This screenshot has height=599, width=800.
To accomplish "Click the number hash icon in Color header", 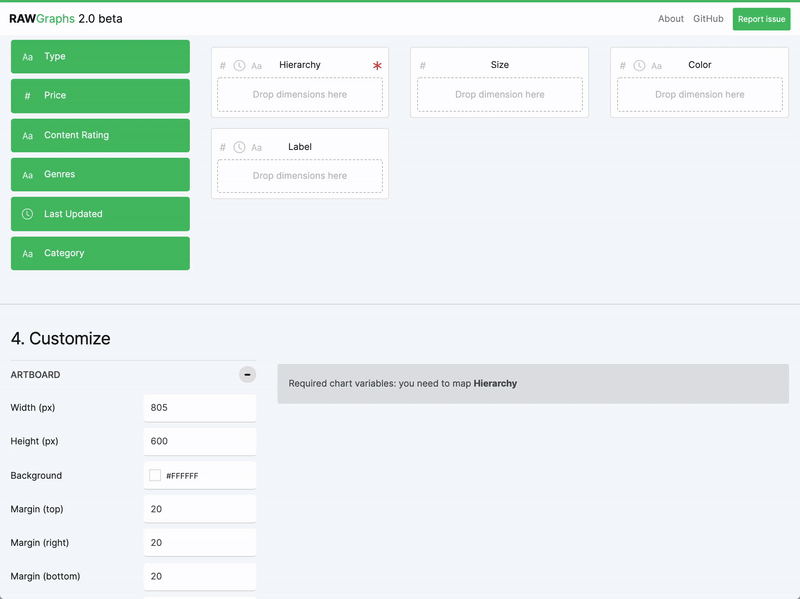I will click(622, 66).
